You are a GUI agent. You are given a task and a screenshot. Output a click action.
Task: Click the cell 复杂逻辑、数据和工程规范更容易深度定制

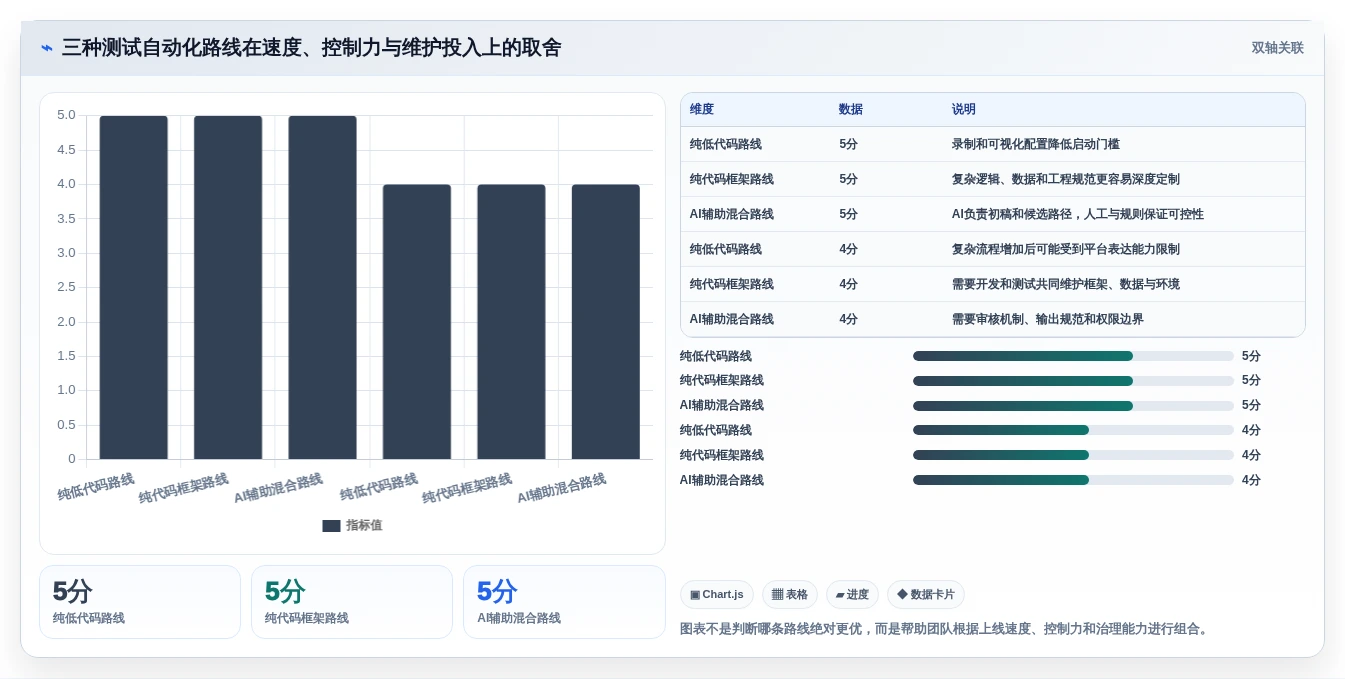(1066, 180)
